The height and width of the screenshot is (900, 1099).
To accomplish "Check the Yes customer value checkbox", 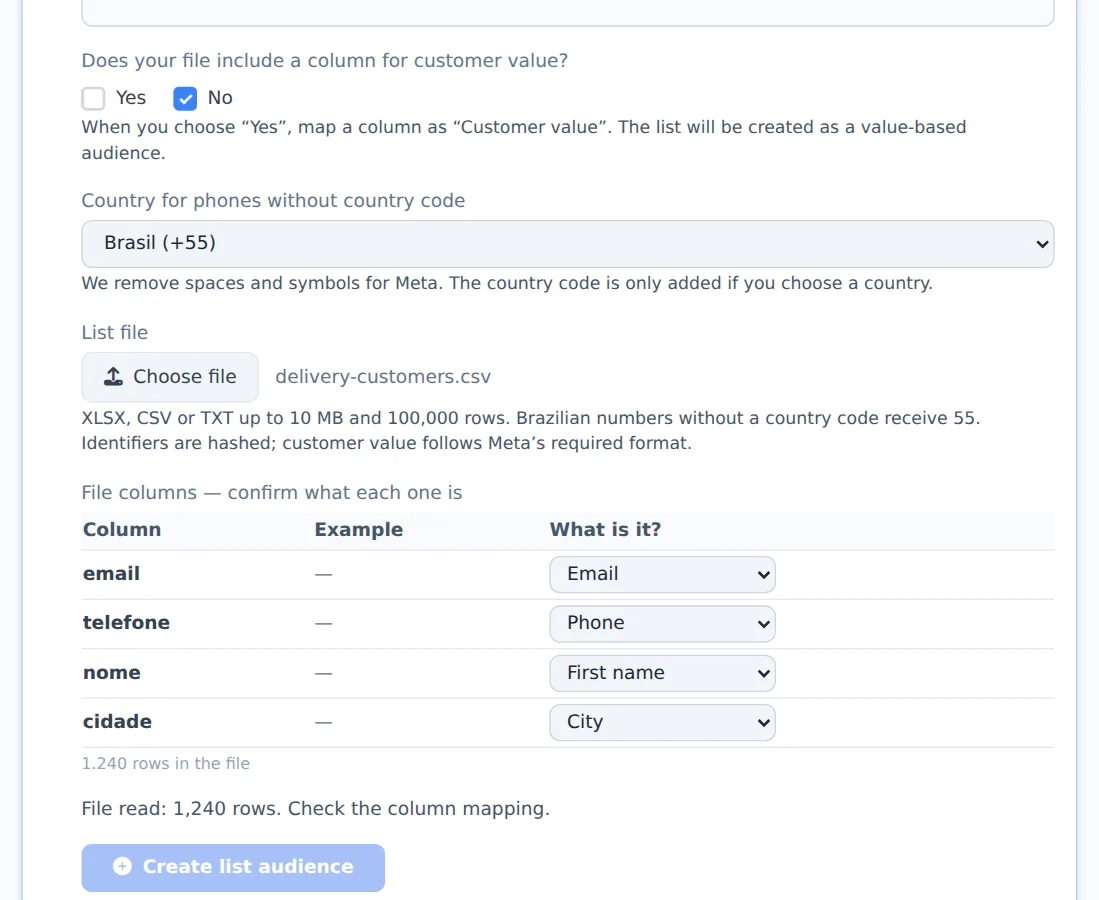I will pos(93,98).
